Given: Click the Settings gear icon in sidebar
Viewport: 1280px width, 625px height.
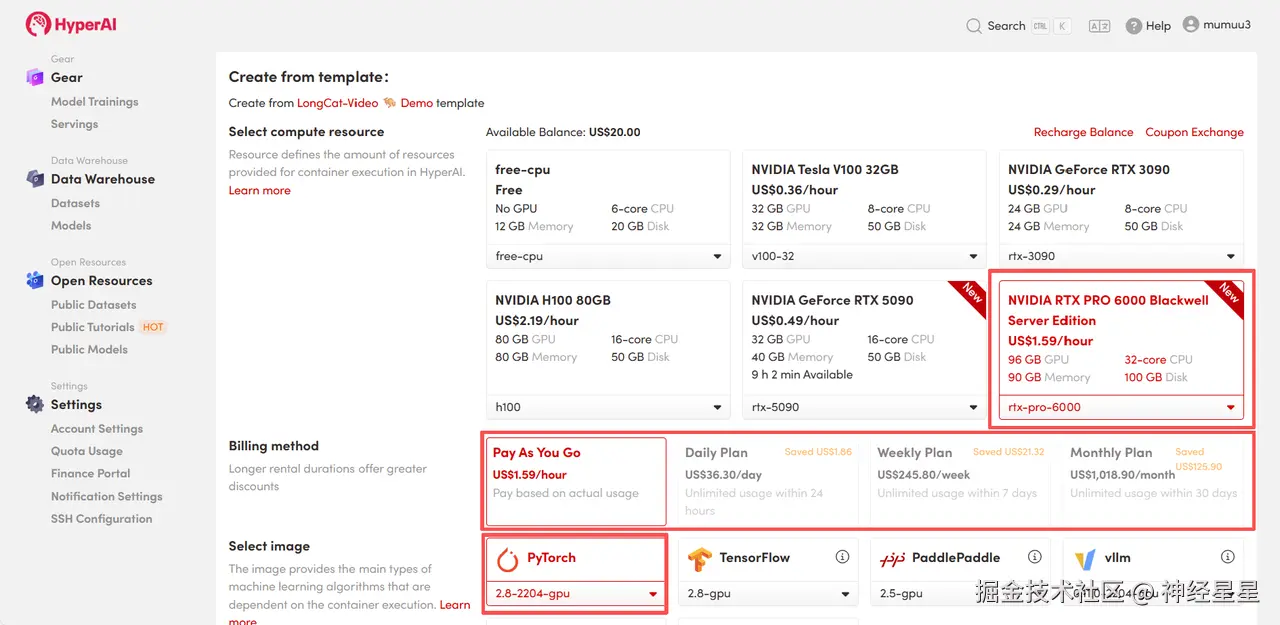Looking at the screenshot, I should pos(35,404).
